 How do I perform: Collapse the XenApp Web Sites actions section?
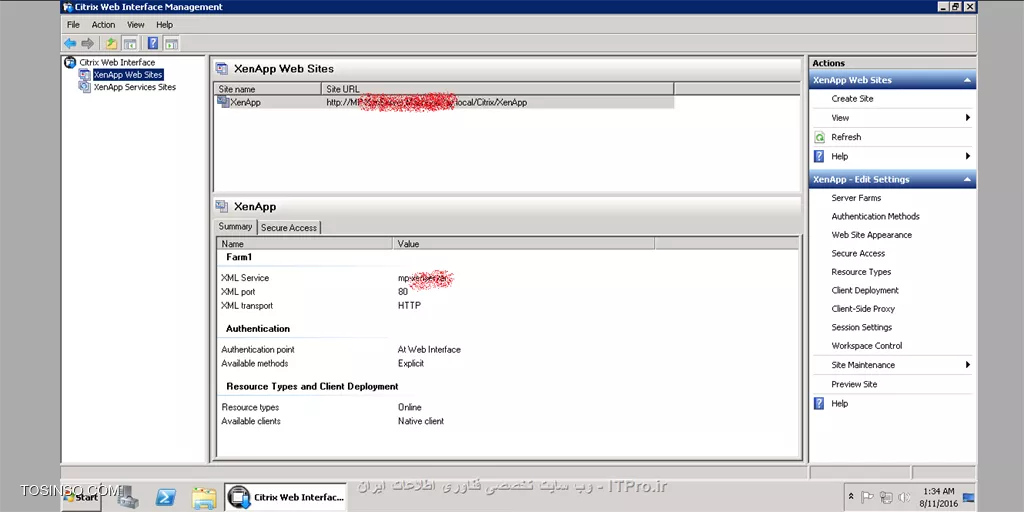967,80
